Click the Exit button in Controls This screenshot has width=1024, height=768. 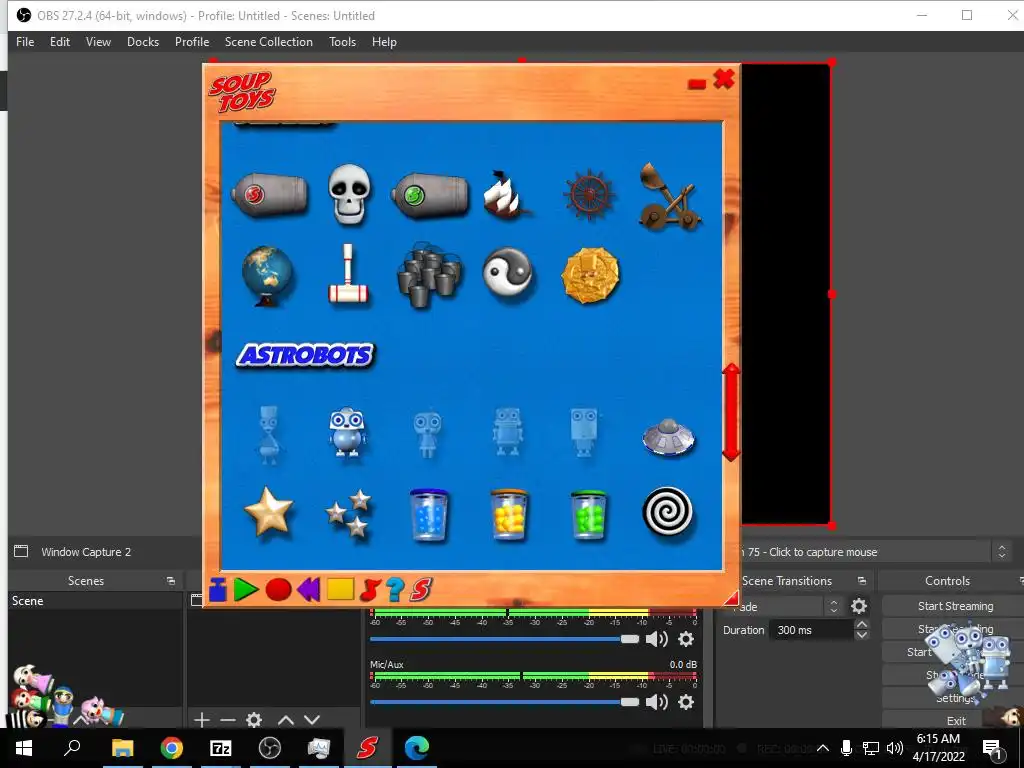[955, 720]
